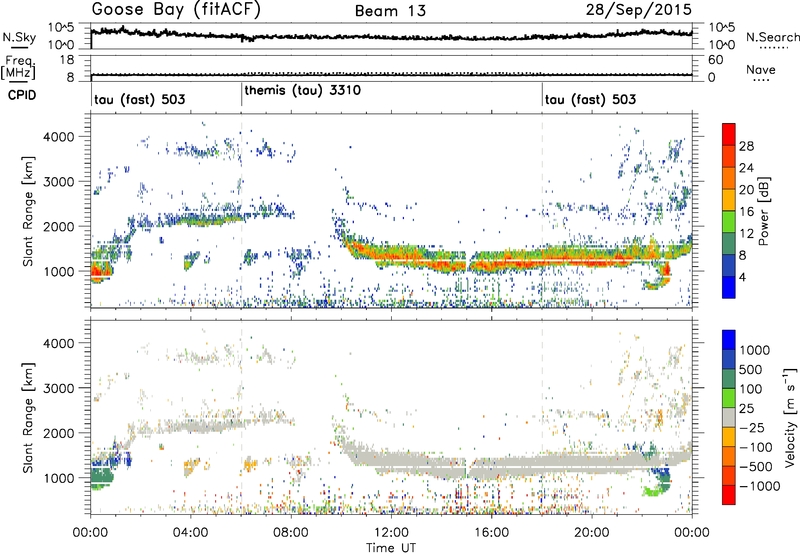This screenshot has height=554, width=800.
Task: Click the red bottom of the Velocity colorbar
Action: pyautogui.click(x=729, y=495)
